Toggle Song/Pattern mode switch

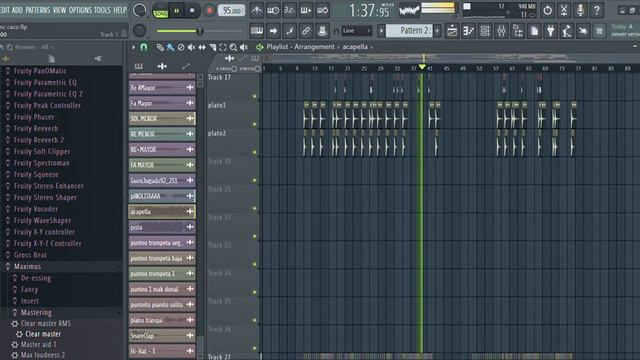(x=160, y=11)
